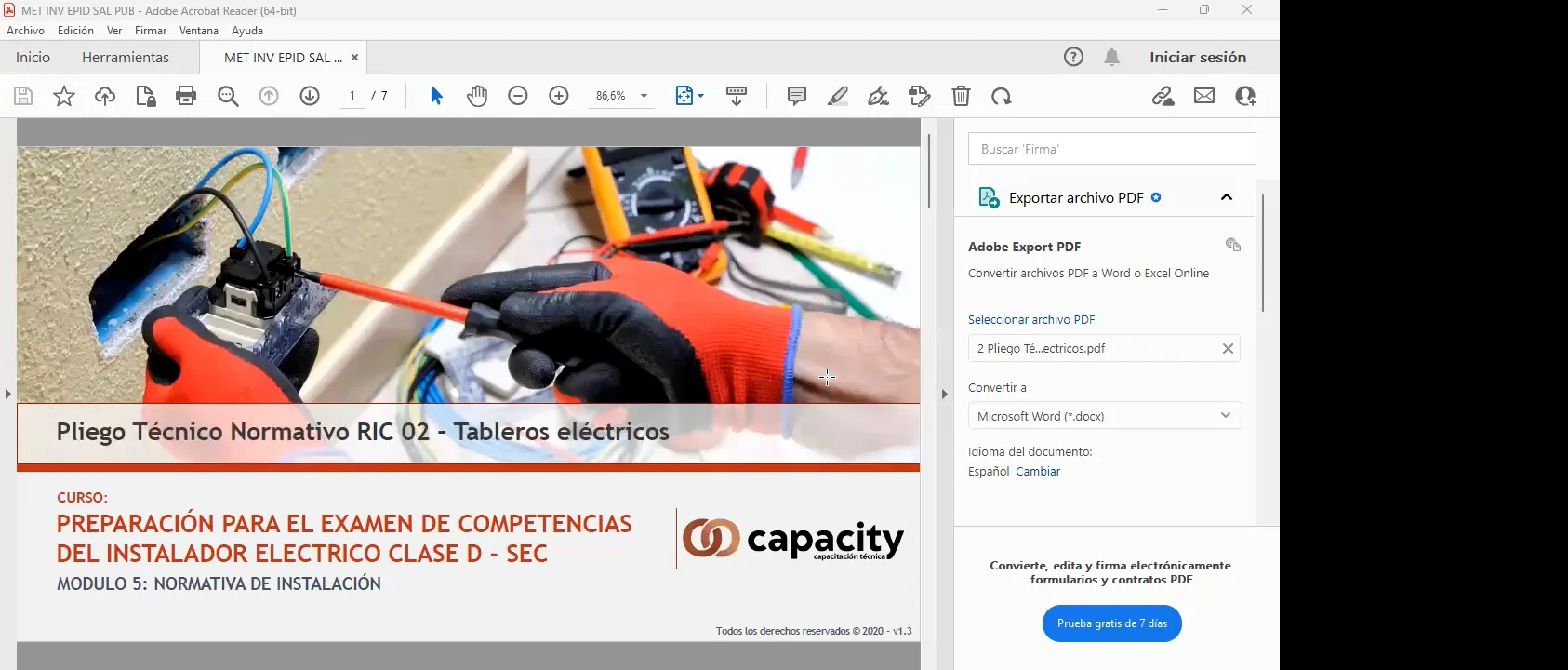Open the sign document tool
1568x670 pixels.
click(x=879, y=96)
